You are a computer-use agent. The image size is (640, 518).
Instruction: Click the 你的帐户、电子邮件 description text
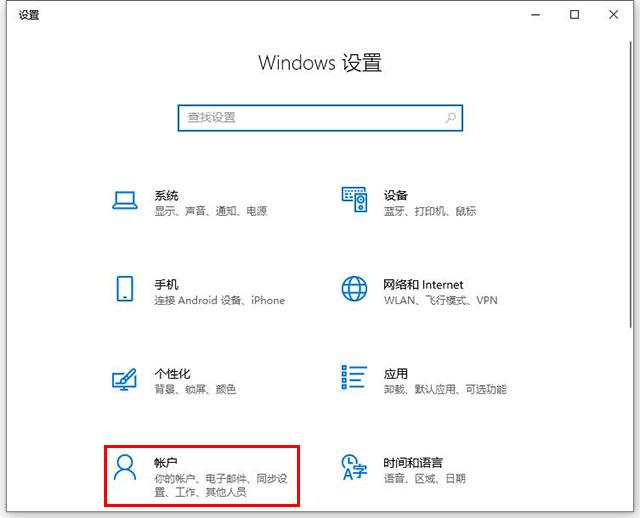(x=221, y=485)
